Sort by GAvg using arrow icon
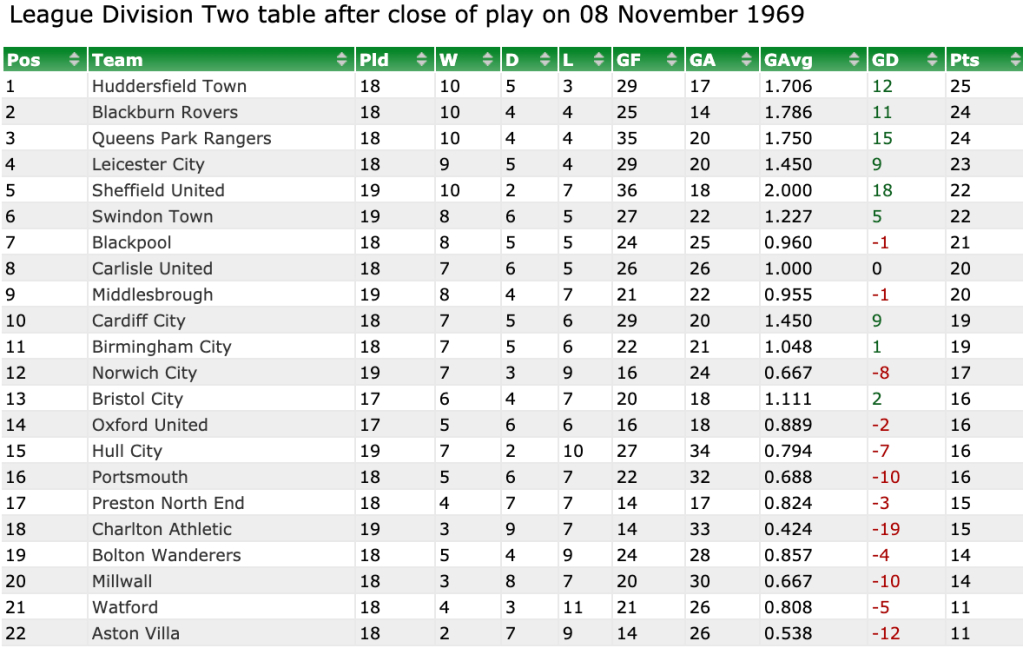The width and height of the screenshot is (1023, 648). (854, 59)
